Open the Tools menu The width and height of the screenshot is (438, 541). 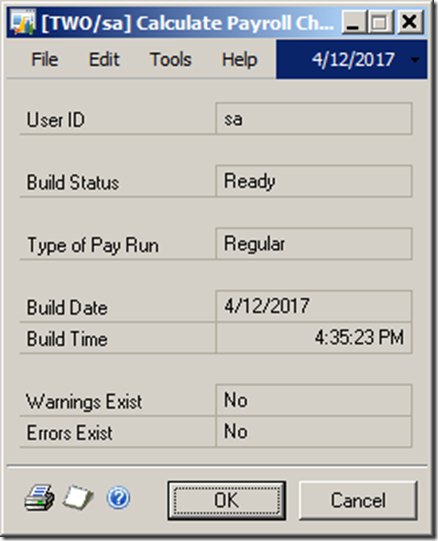point(171,59)
